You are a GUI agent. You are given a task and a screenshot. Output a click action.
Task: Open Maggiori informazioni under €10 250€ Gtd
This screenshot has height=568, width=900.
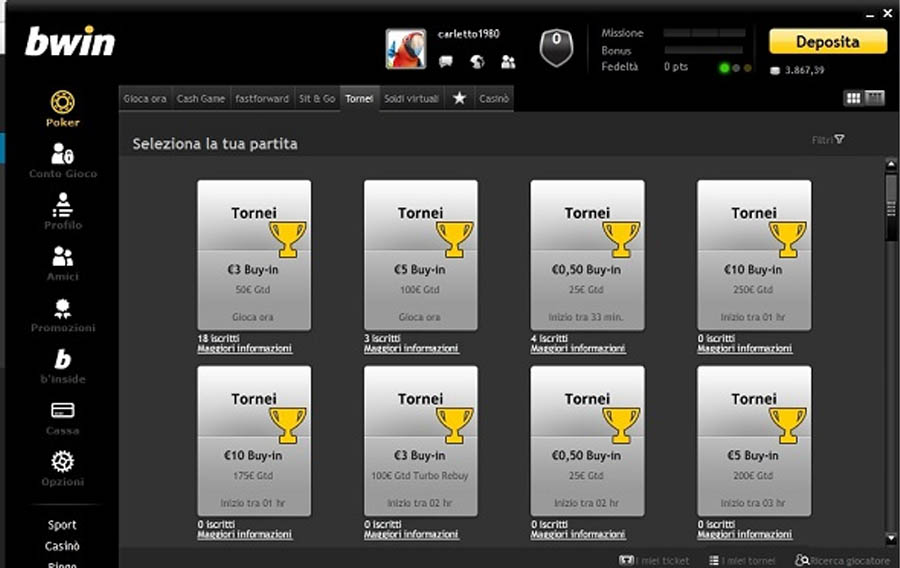pyautogui.click(x=744, y=348)
